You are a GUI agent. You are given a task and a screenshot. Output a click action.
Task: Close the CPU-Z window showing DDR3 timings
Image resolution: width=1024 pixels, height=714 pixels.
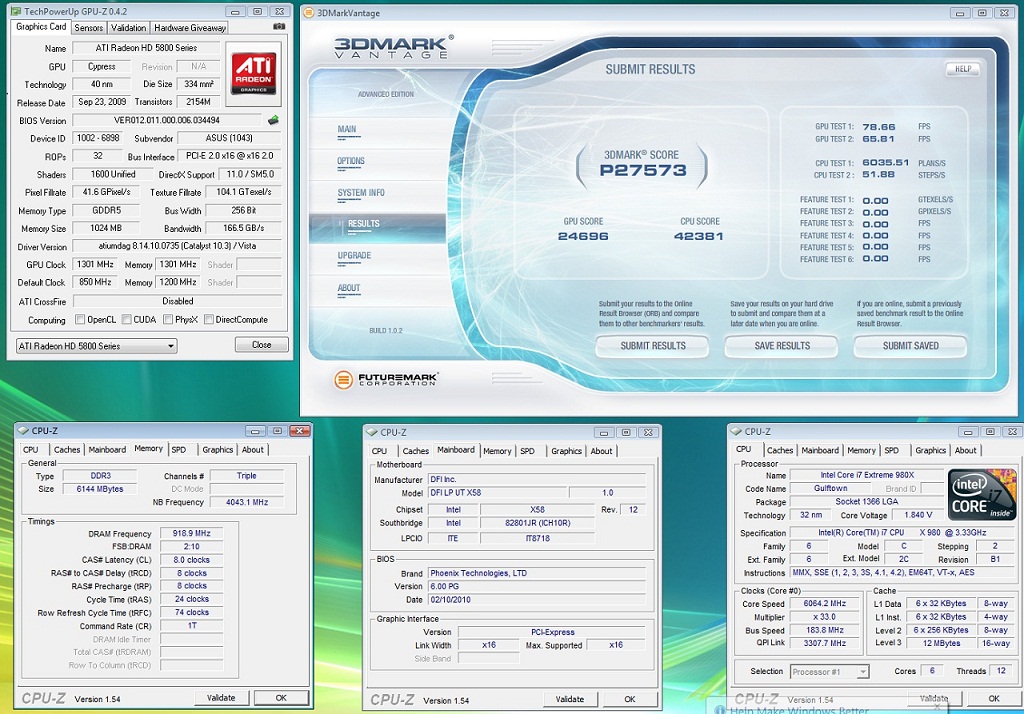pos(300,431)
